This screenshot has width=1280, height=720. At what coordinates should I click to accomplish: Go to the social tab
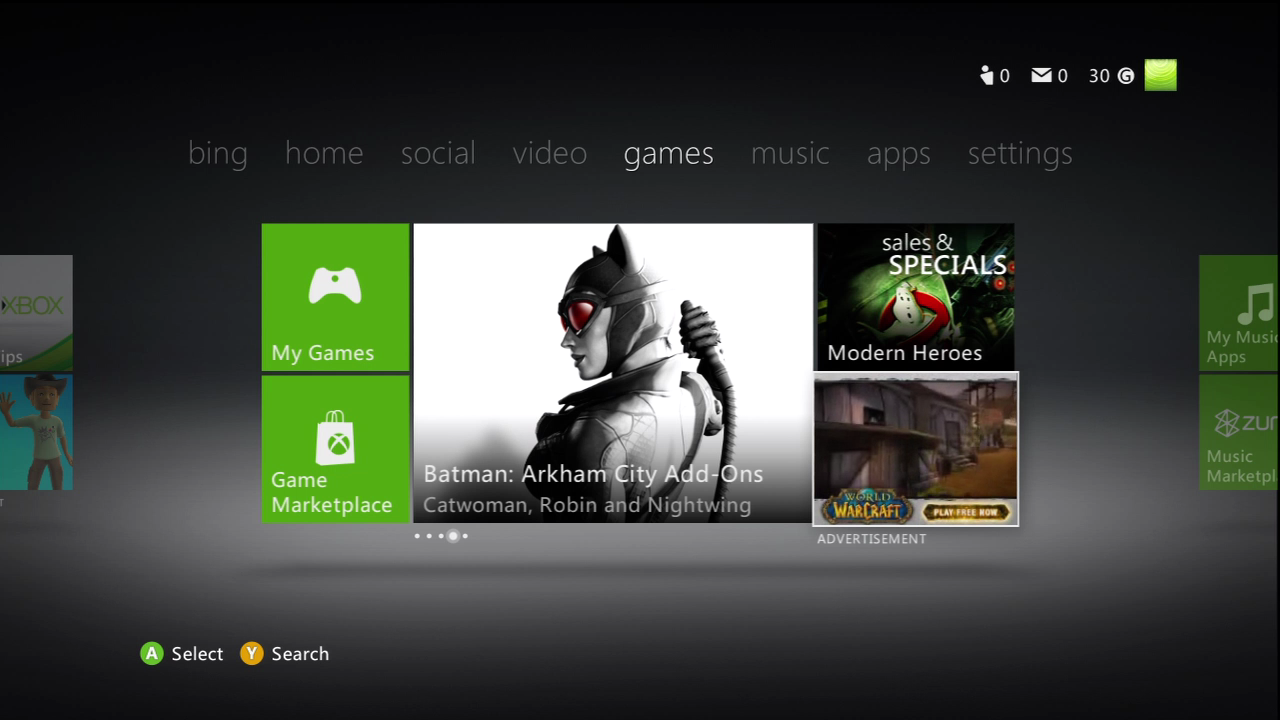(x=438, y=153)
